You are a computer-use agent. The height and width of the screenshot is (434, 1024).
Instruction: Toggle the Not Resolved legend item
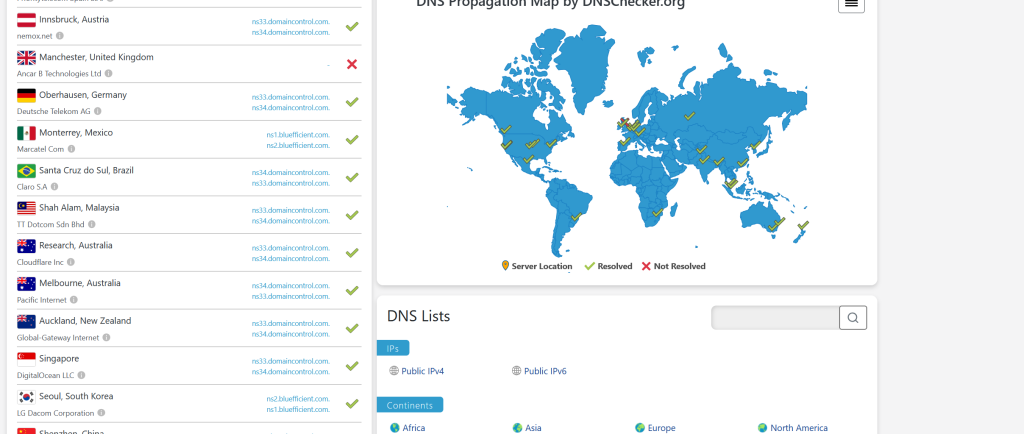point(673,266)
